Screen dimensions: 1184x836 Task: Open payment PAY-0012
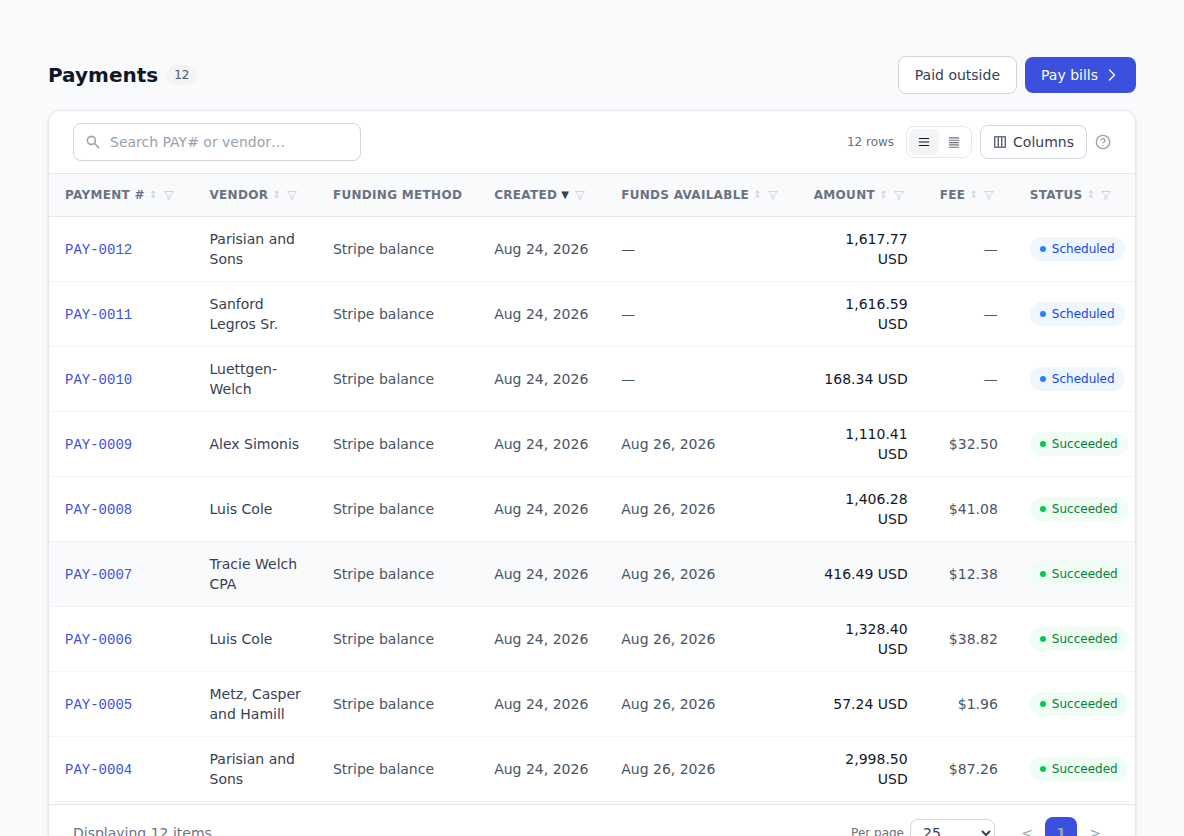(98, 249)
